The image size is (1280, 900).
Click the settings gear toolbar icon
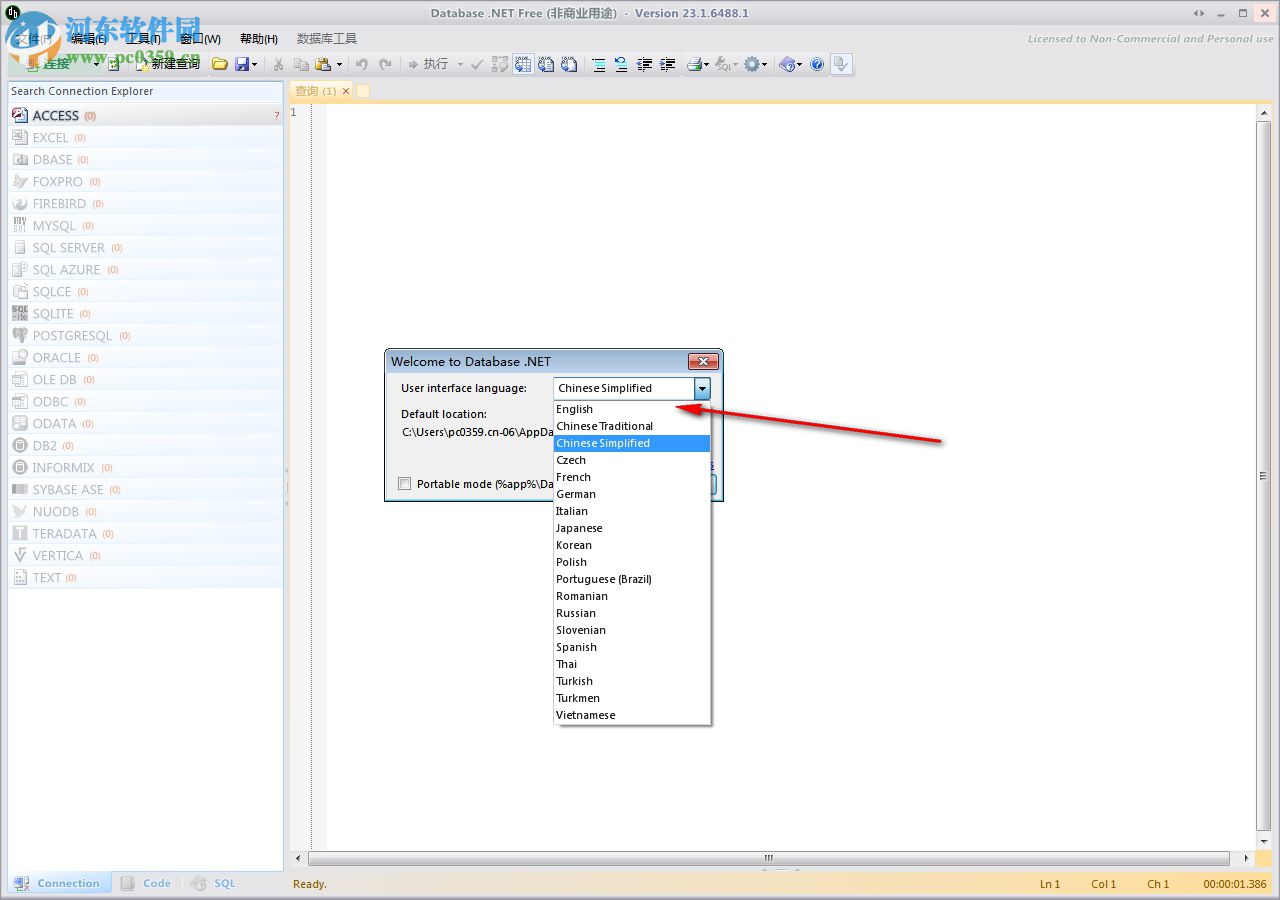tap(752, 64)
